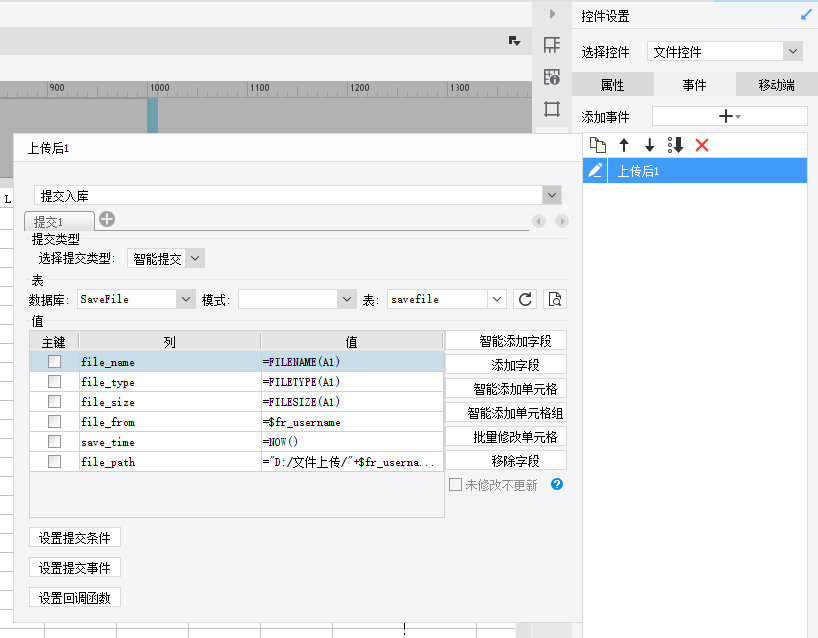Tick the primary key checkbox for file_name

55,362
